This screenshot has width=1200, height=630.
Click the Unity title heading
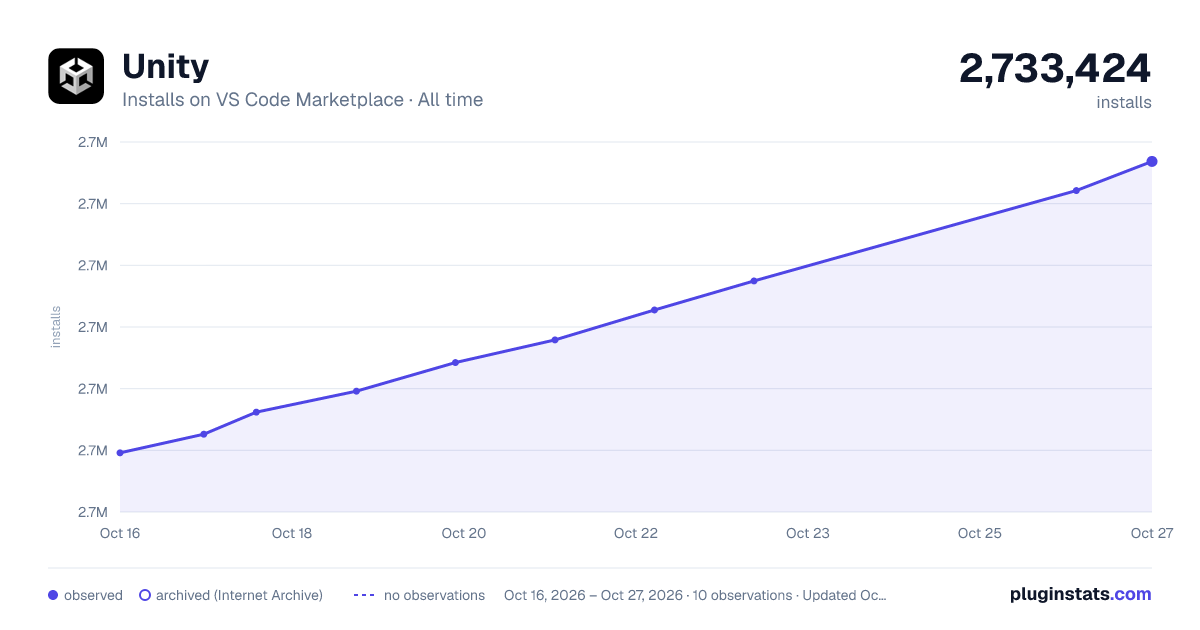tap(165, 67)
